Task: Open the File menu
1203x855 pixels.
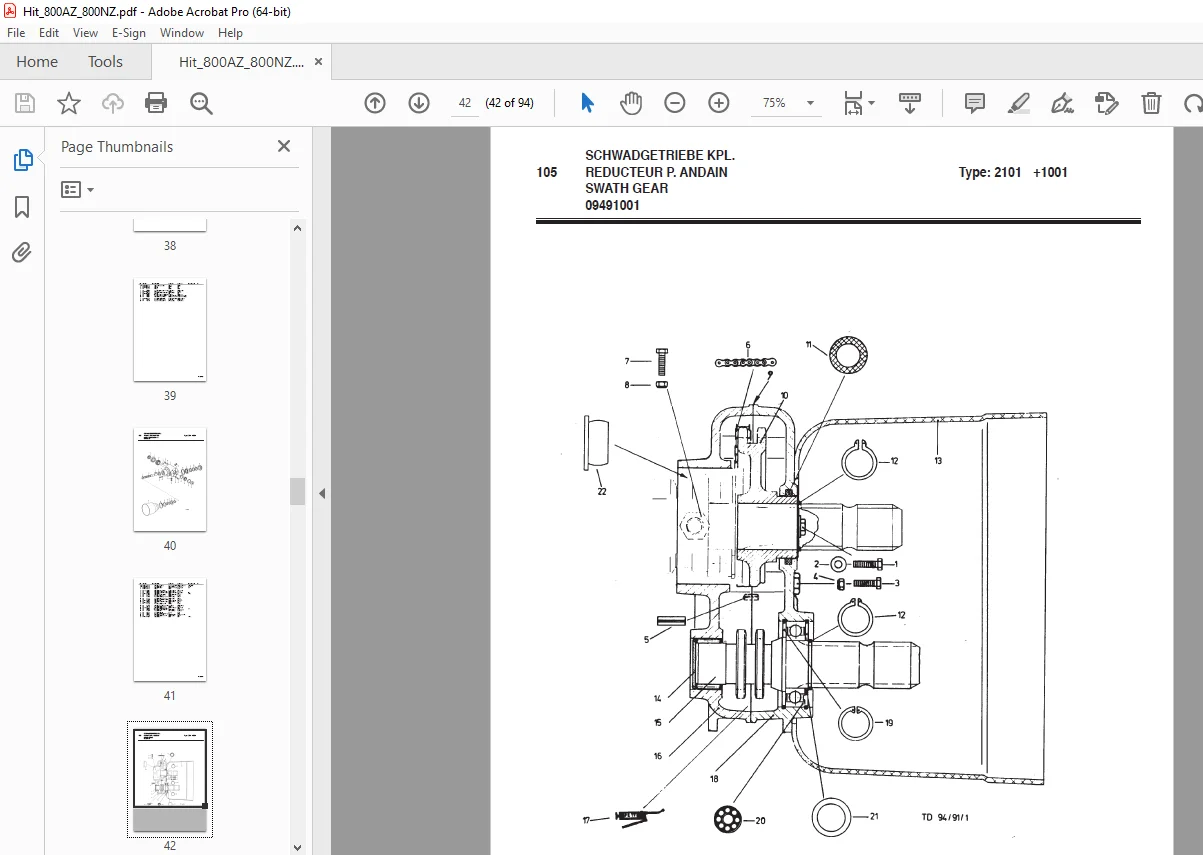Action: tap(16, 33)
